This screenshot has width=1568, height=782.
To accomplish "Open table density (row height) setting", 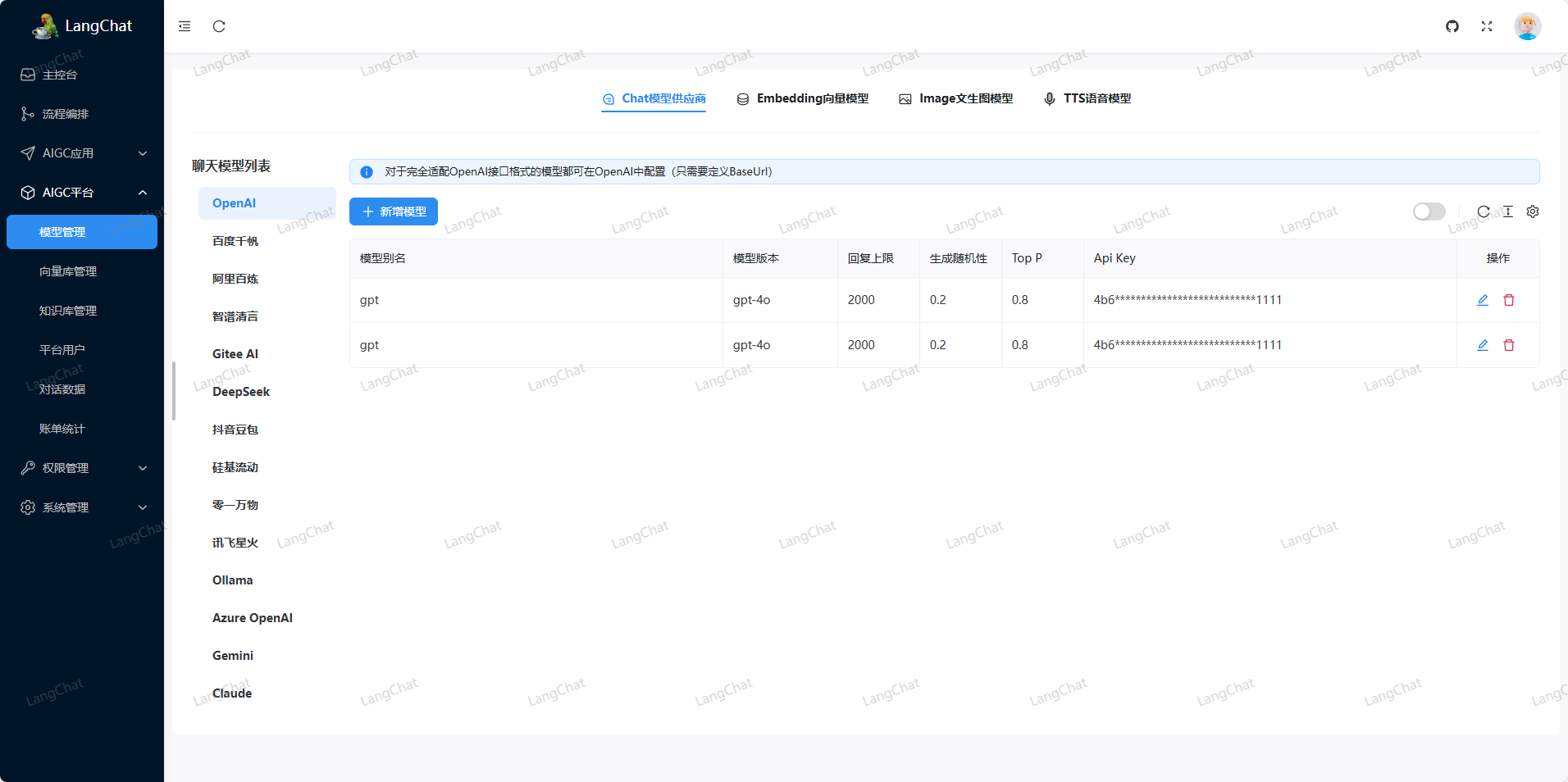I will pyautogui.click(x=1507, y=211).
